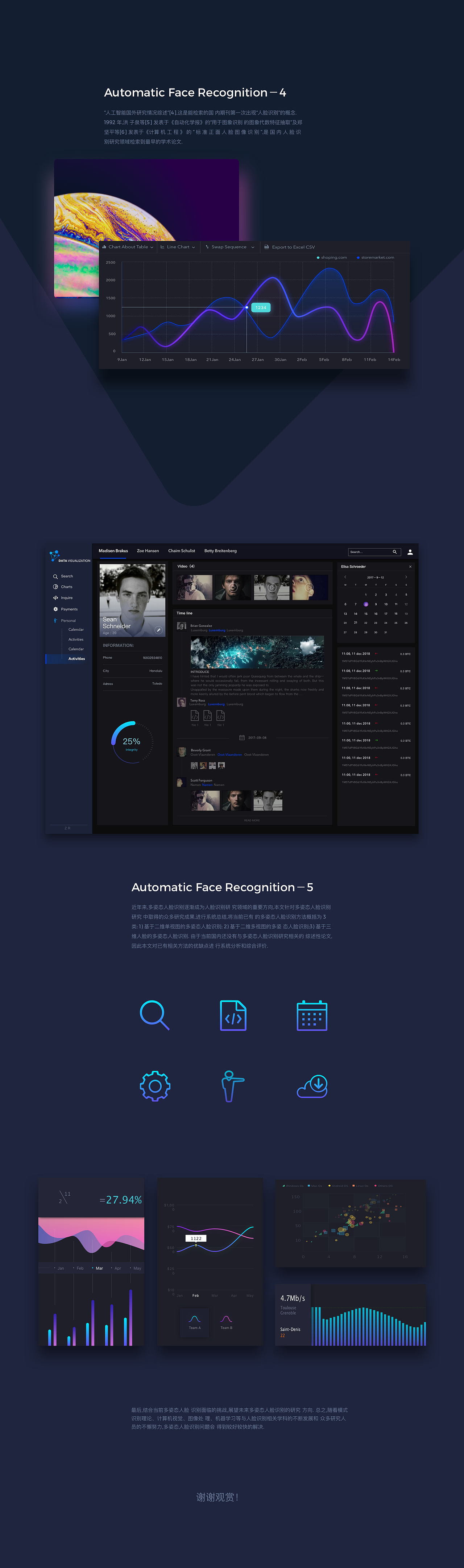Select the Team A series button
Viewport: 464px width, 1568px height.
[194, 1322]
